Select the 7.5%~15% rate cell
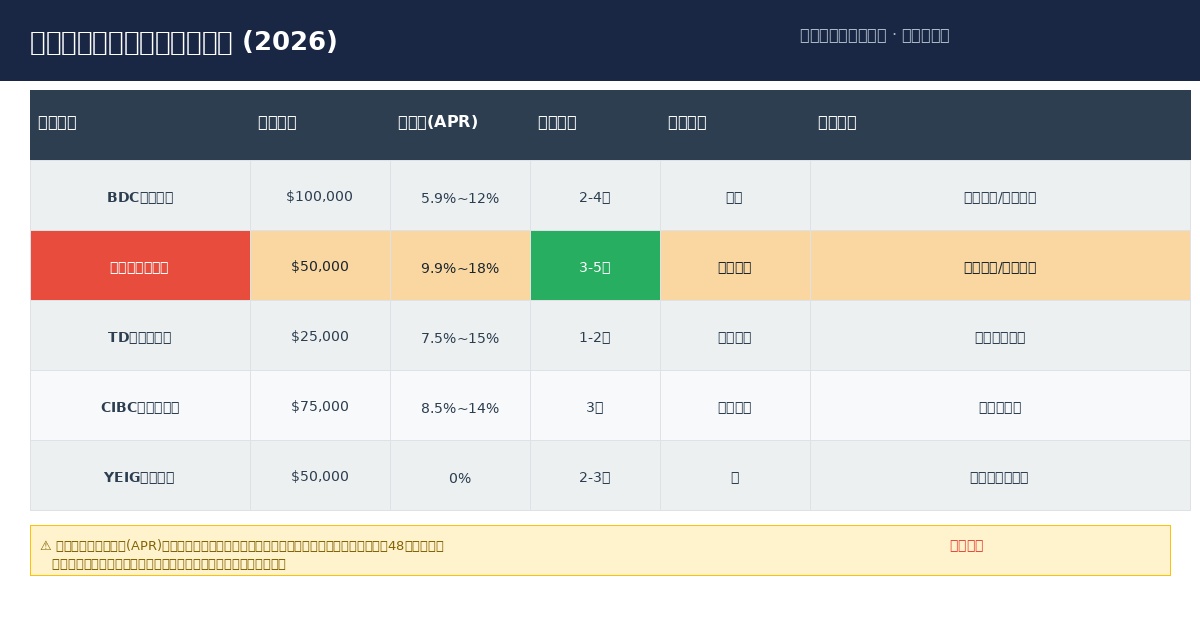Screen dimensions: 1200x630 click(x=460, y=338)
